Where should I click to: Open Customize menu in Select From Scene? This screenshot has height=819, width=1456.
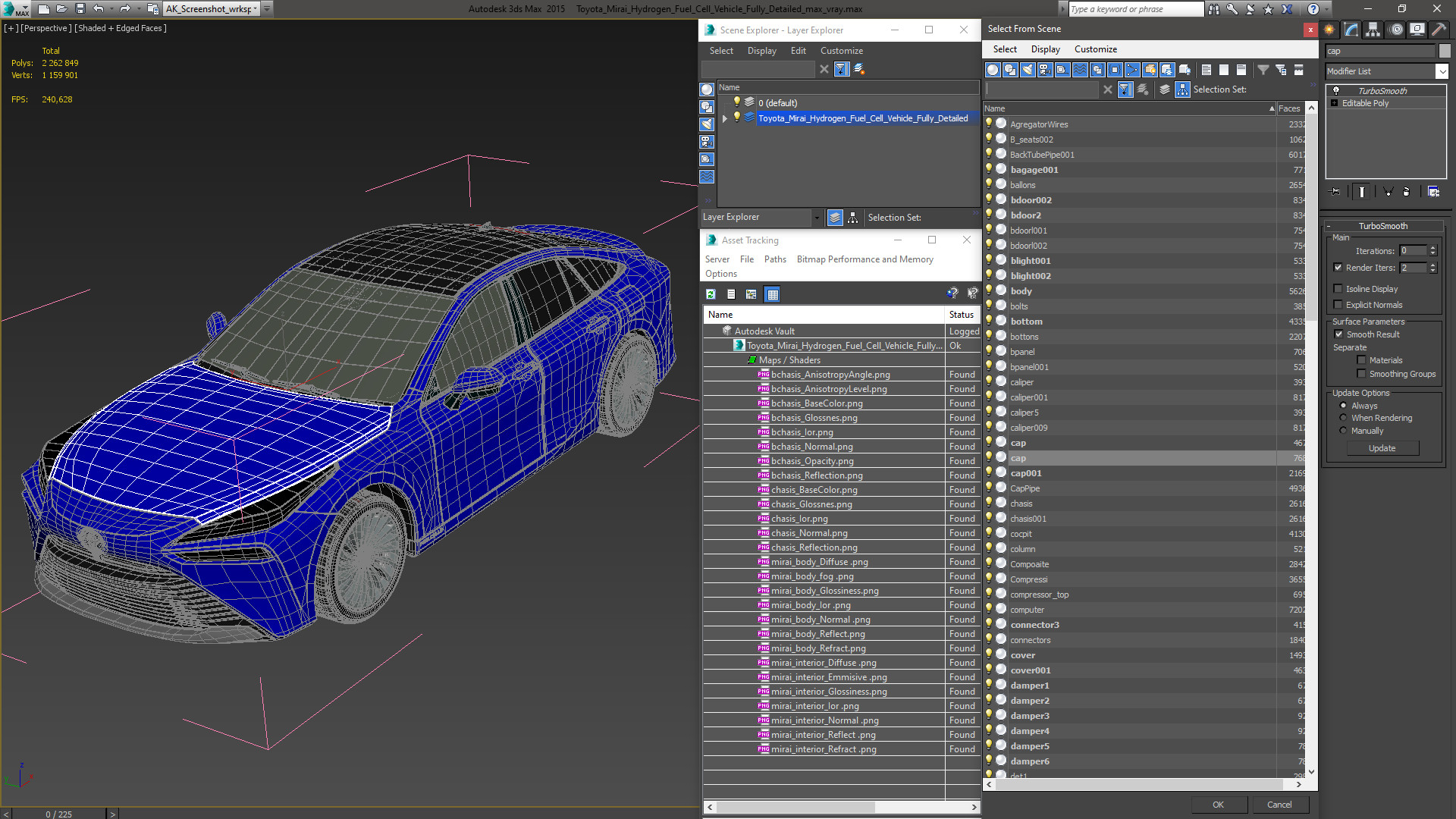pos(1095,49)
